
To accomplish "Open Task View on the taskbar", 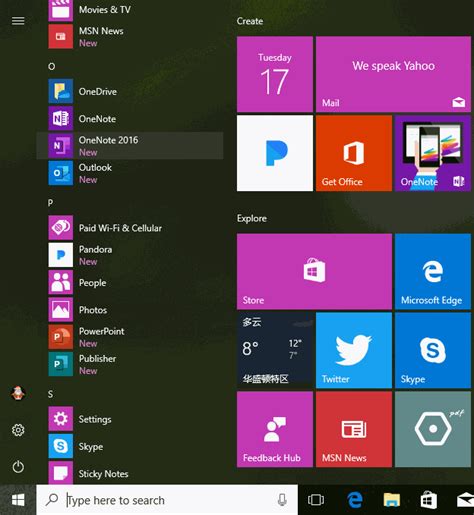I will 316,500.
